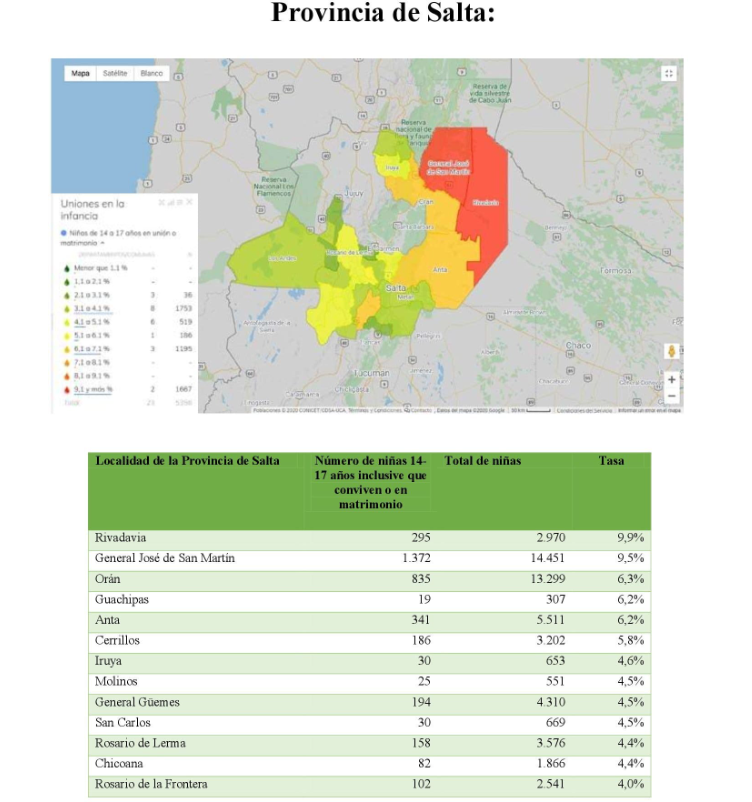
Task: Click the drop icon for 2,1 a 3,1 %
Action: pyautogui.click(x=67, y=295)
